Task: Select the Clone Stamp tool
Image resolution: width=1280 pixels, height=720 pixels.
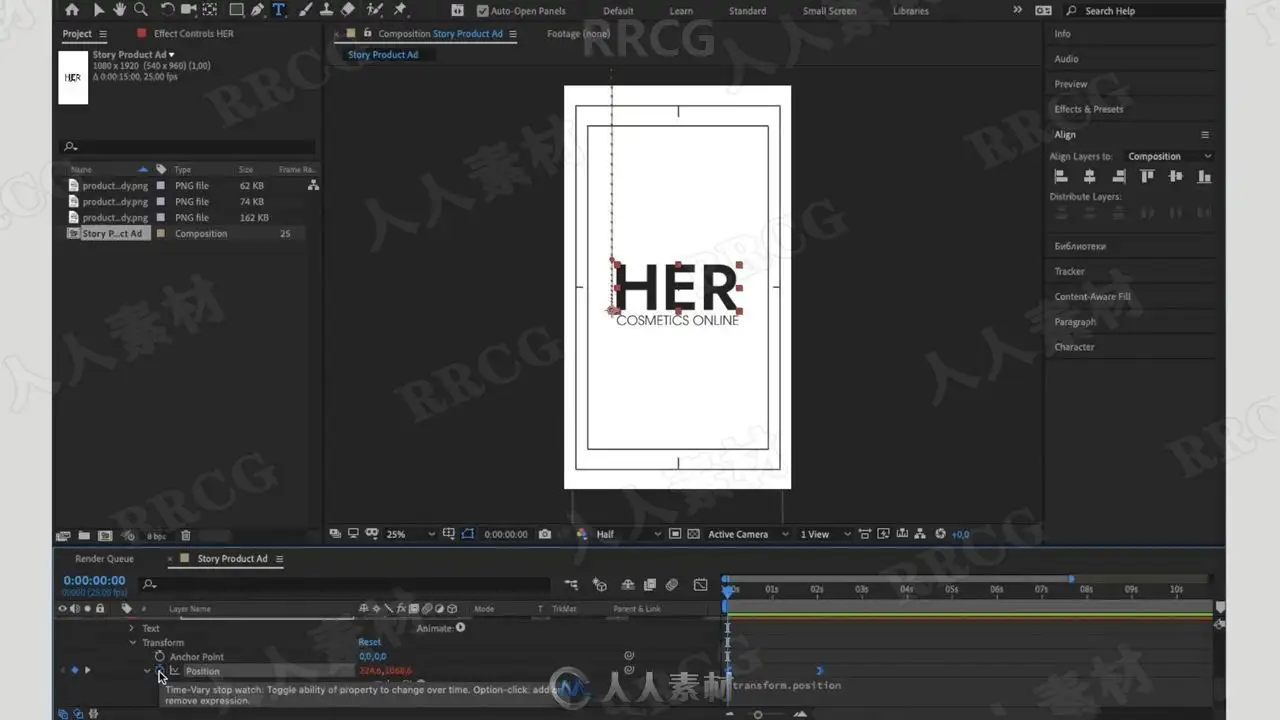Action: (x=325, y=10)
